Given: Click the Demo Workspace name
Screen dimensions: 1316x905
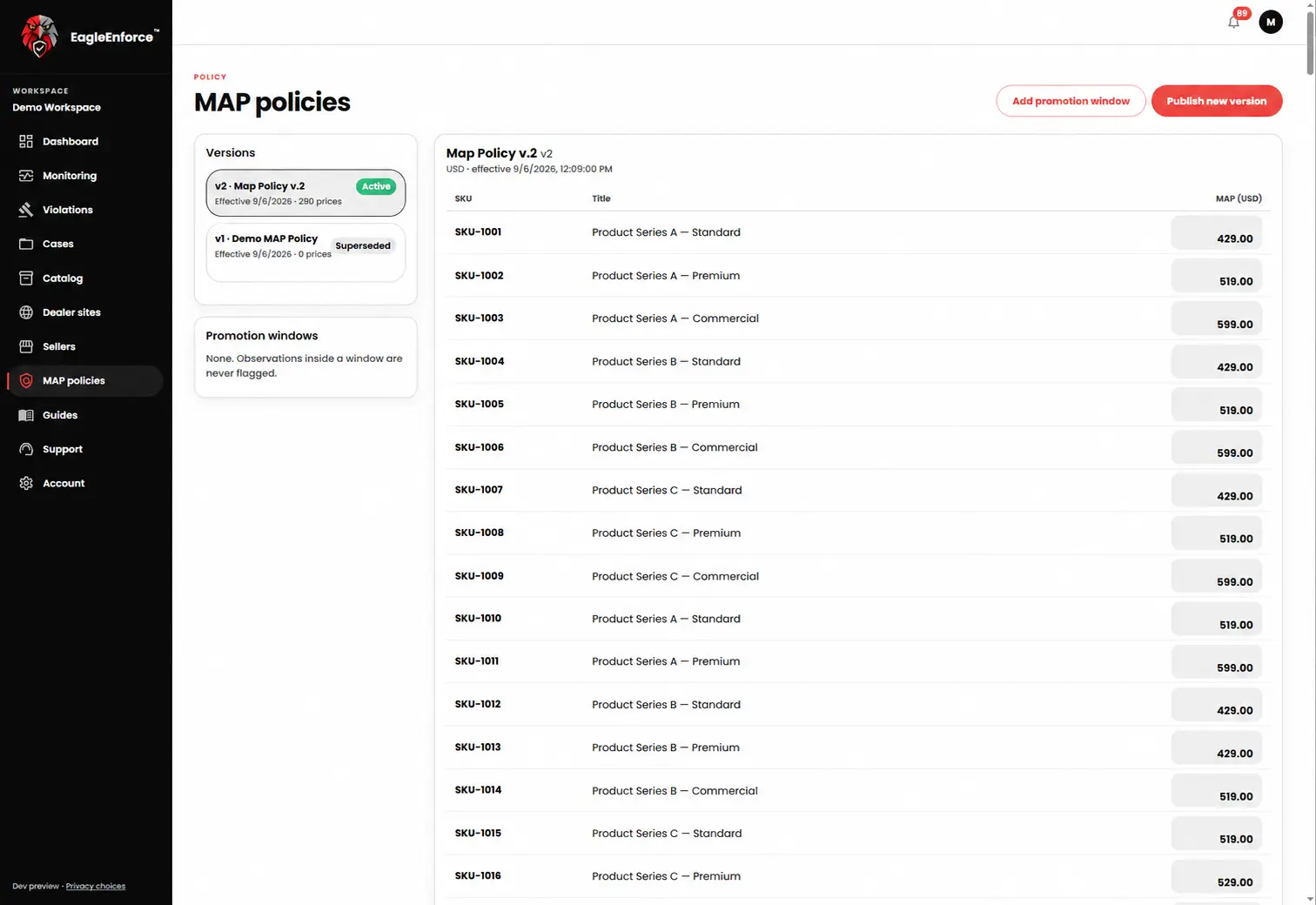Looking at the screenshot, I should click(57, 108).
